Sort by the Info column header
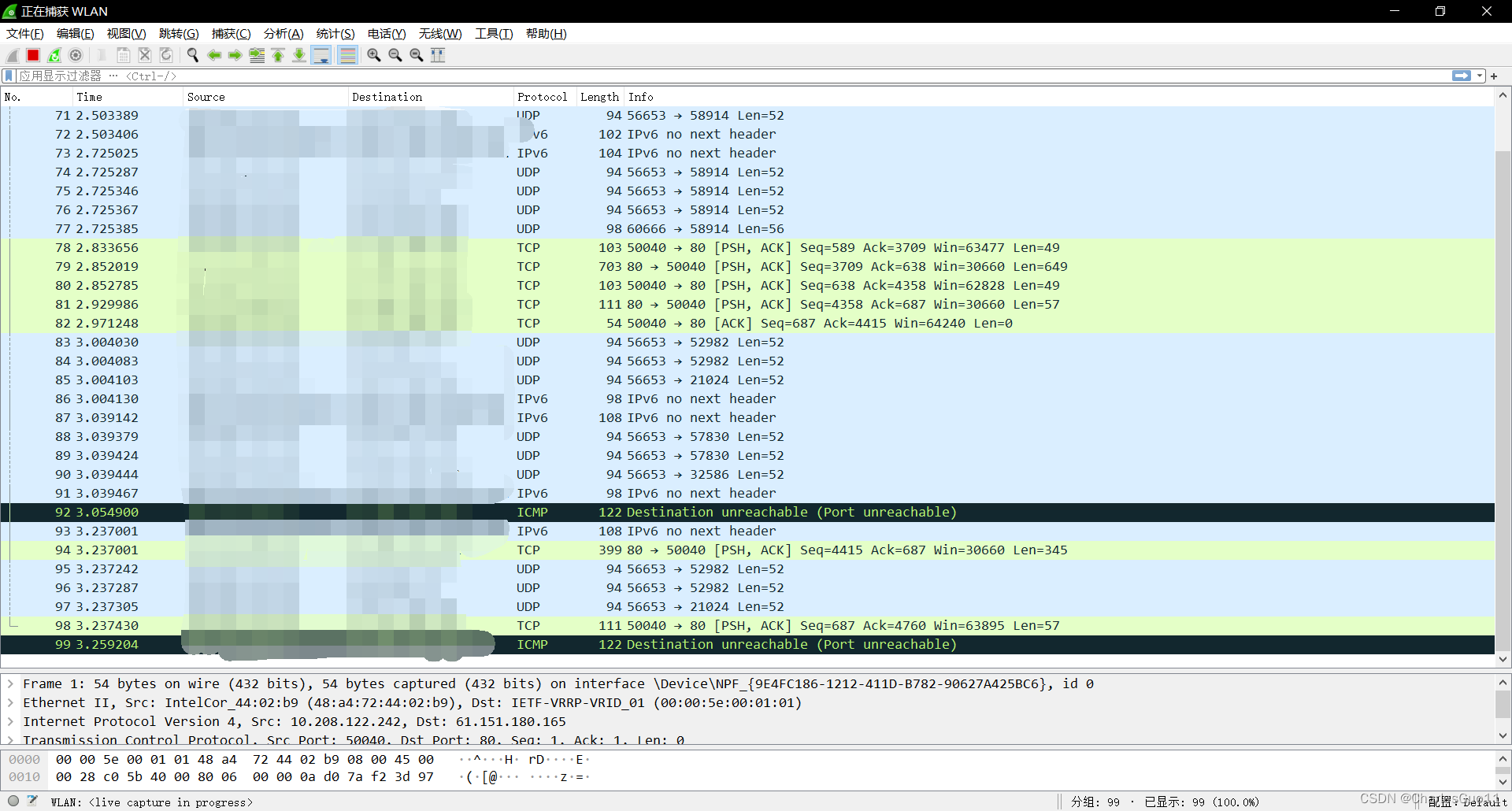 coord(1059,97)
